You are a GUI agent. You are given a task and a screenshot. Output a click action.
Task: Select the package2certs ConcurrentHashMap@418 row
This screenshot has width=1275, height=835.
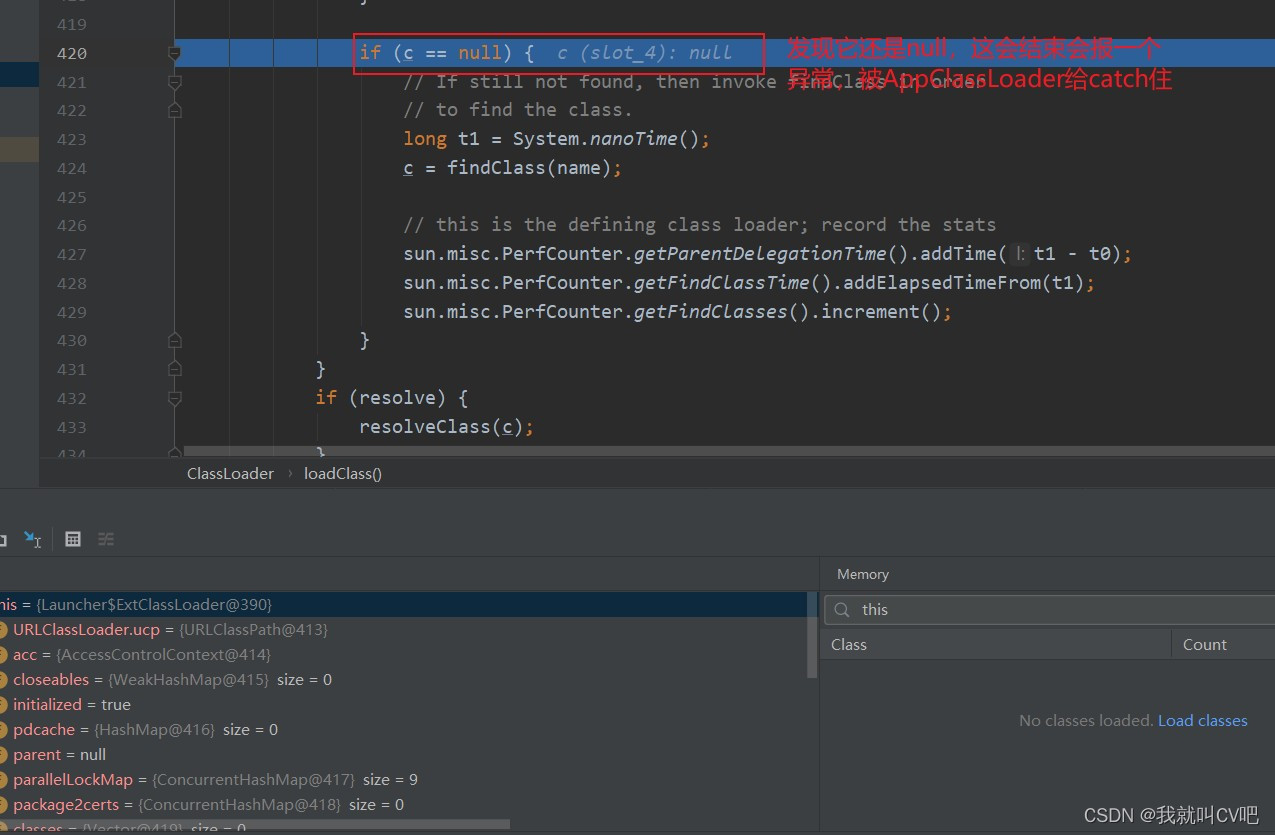point(403,805)
